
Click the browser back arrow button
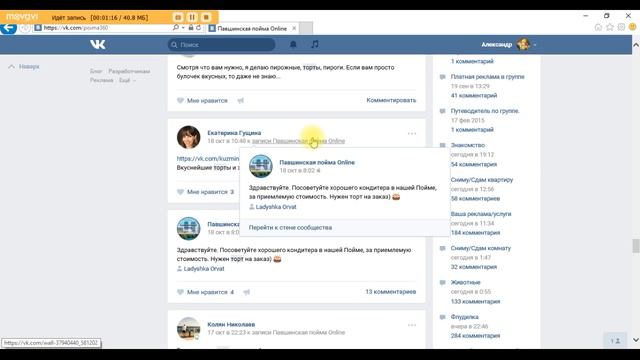9,28
